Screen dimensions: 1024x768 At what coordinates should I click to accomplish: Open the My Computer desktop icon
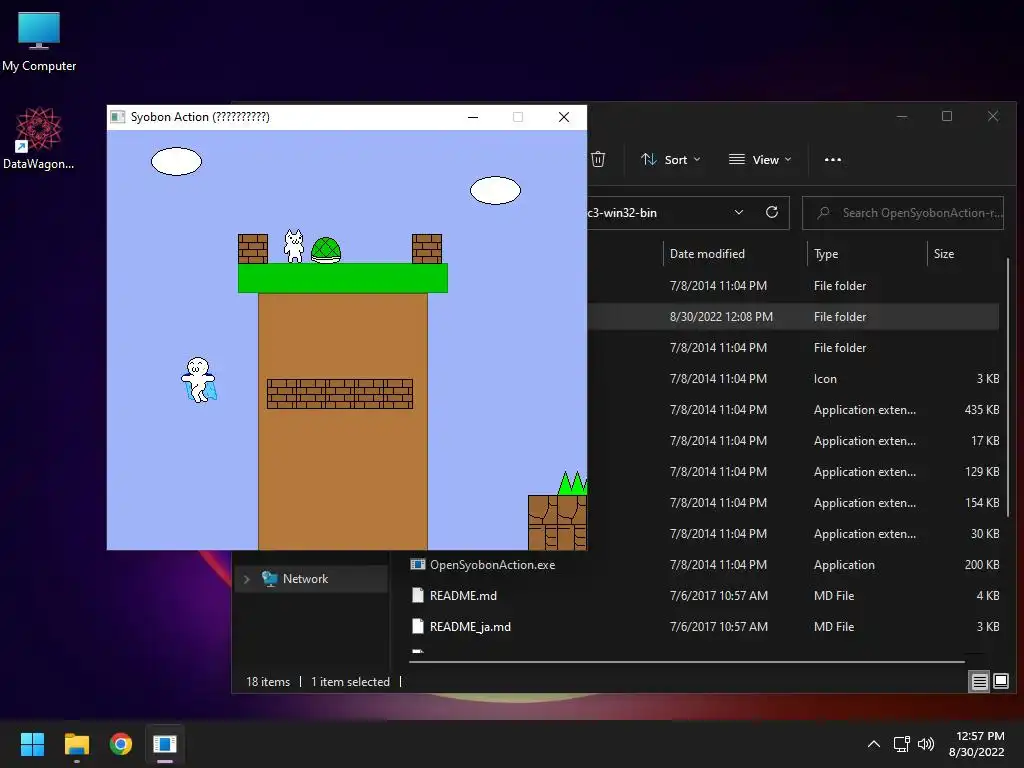pos(39,42)
